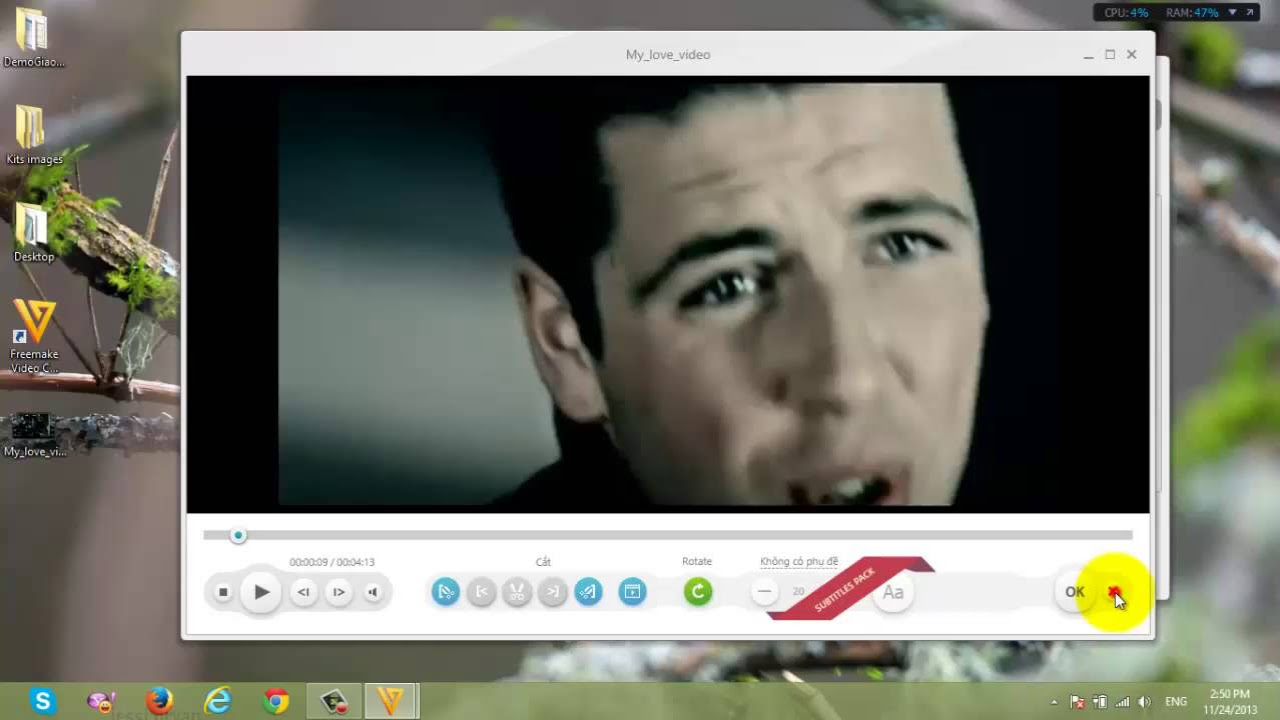The image size is (1280, 720).
Task: Click the taskbar icon beside Skype
Action: click(x=100, y=701)
